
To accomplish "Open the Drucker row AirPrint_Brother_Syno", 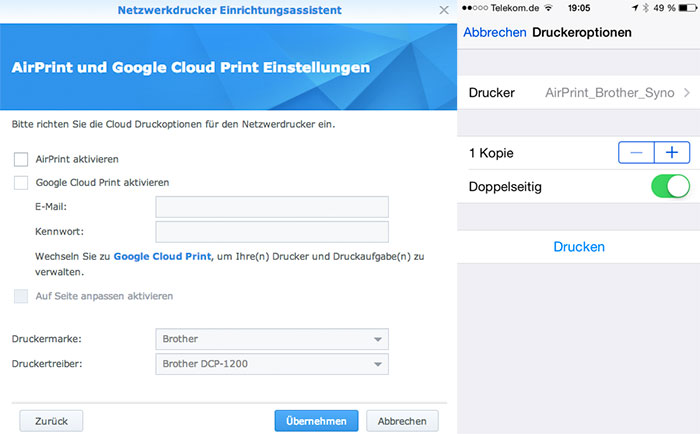I will 579,92.
